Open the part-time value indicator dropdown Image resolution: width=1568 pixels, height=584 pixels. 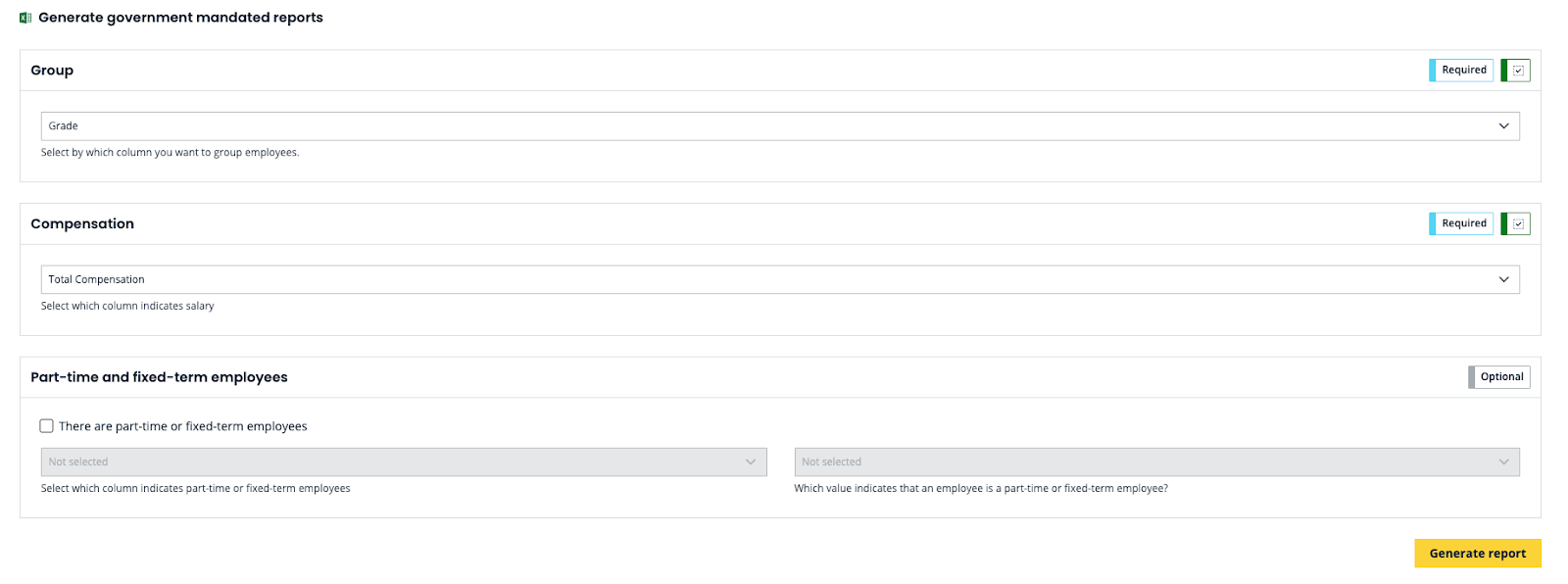(x=1156, y=462)
